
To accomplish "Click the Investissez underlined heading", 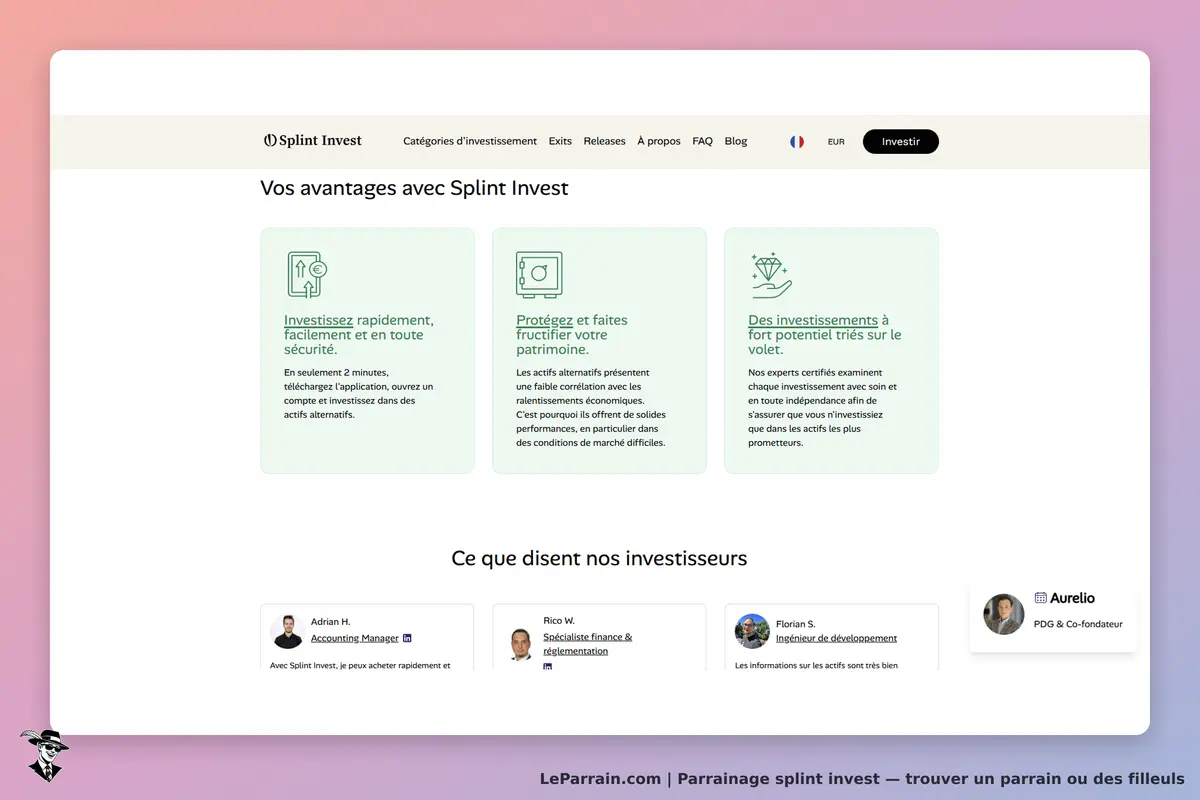I will coord(318,320).
